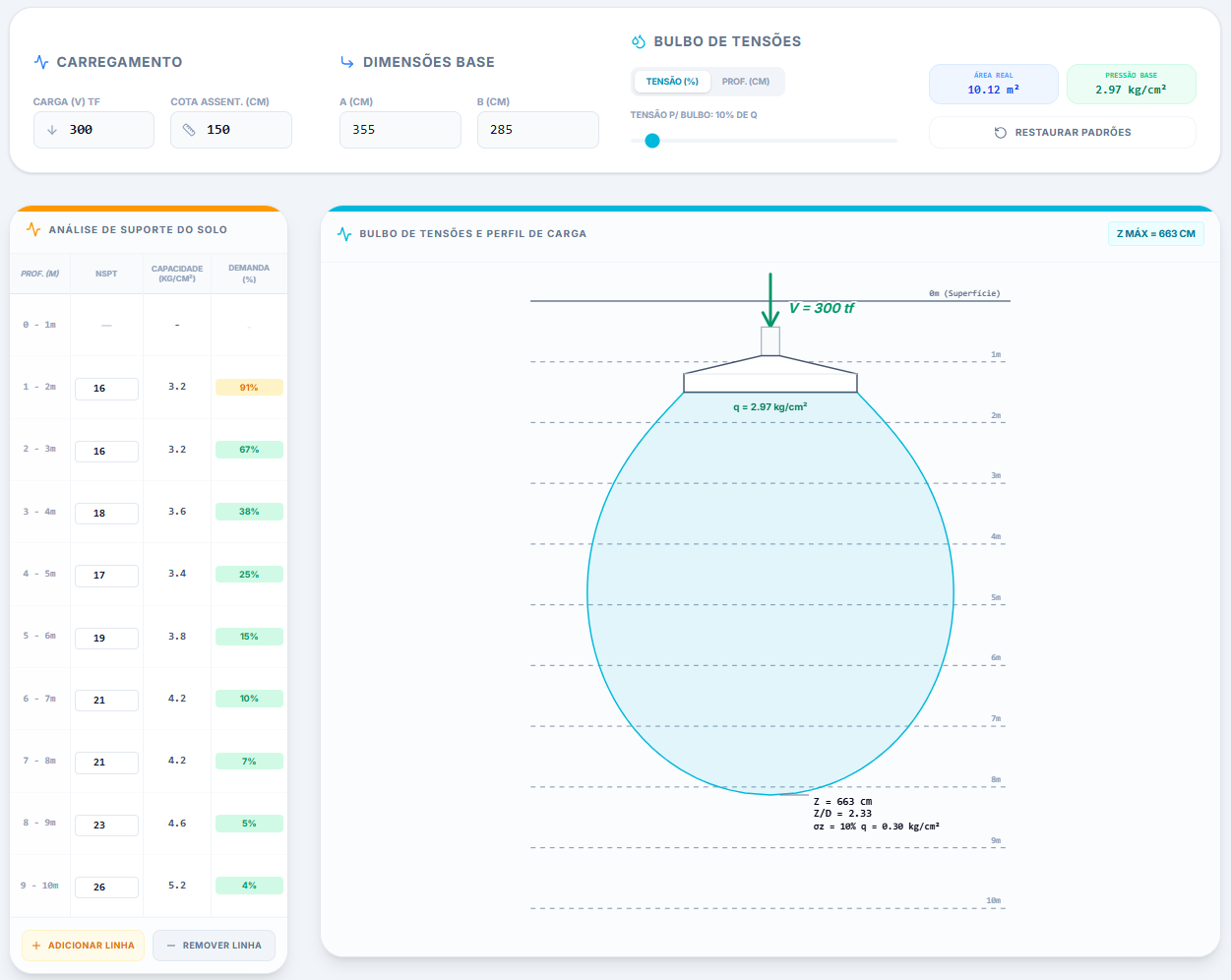The width and height of the screenshot is (1231, 980).
Task: Switch to the Prof. (cm) tab
Action: tap(746, 82)
